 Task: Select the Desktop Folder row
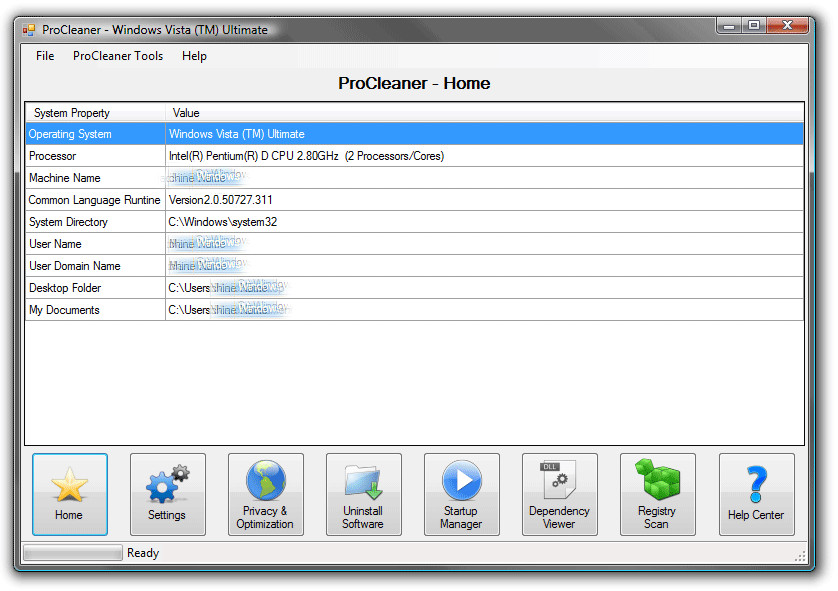(x=415, y=287)
